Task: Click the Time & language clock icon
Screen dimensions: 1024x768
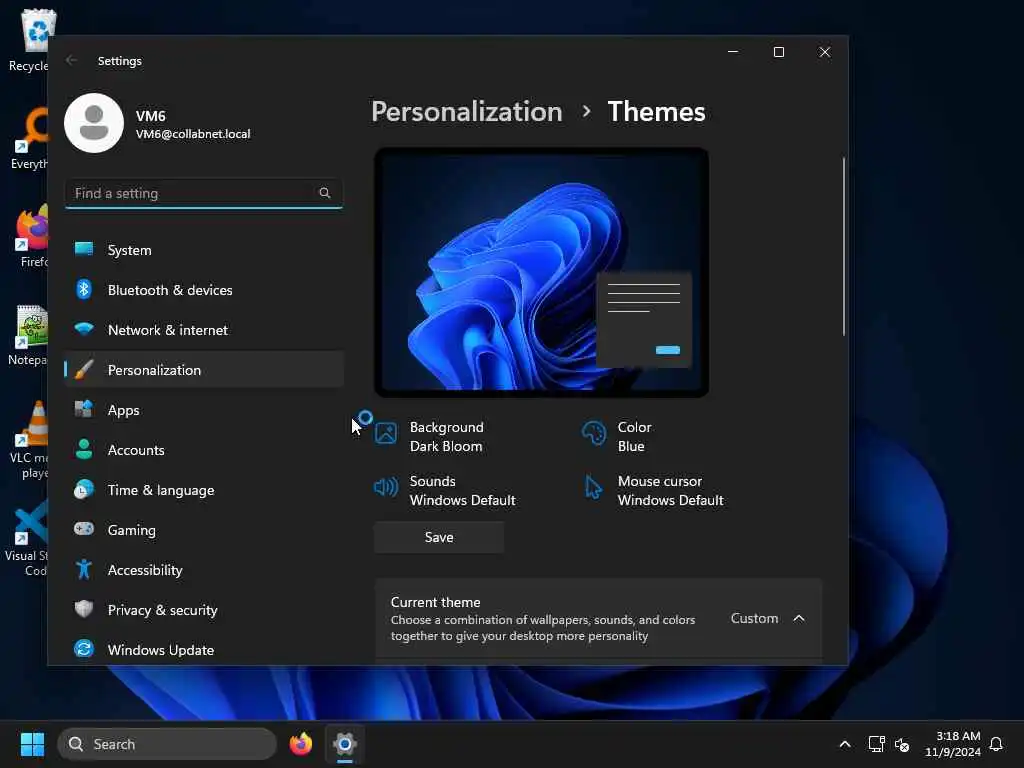Action: coord(84,490)
